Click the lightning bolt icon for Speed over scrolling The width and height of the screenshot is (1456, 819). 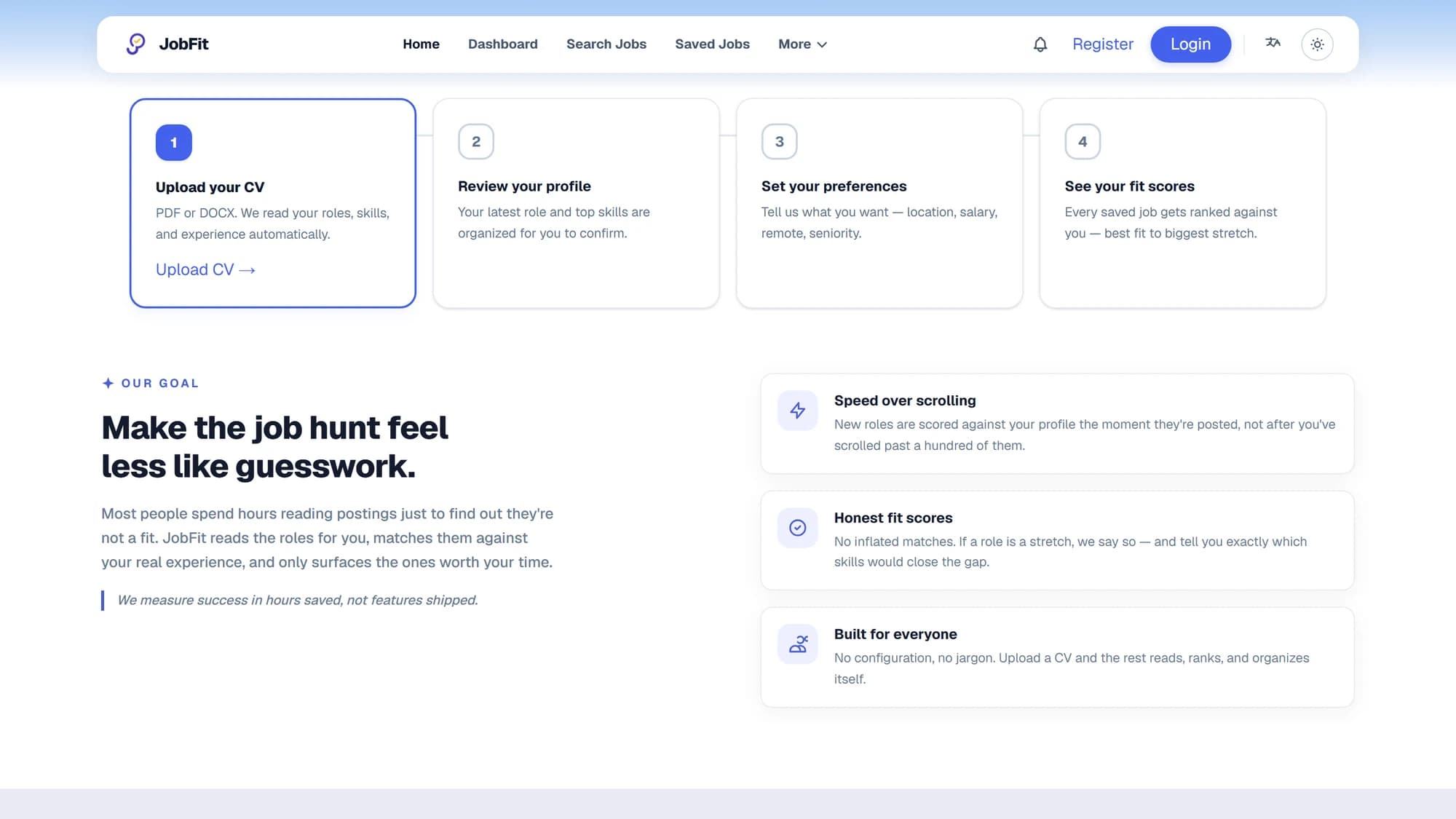[x=798, y=411]
